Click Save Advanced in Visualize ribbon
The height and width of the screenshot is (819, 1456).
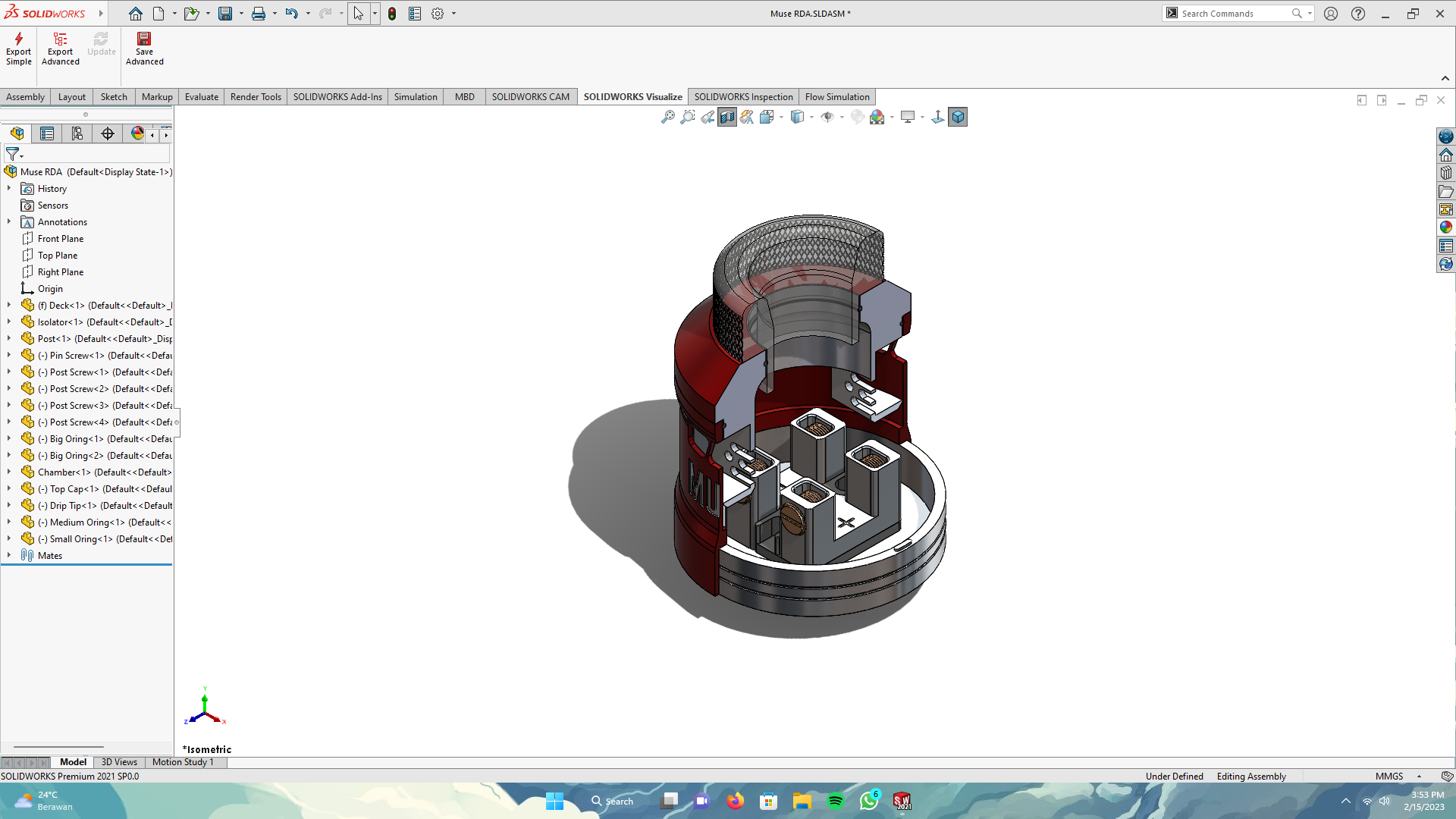pos(144,49)
